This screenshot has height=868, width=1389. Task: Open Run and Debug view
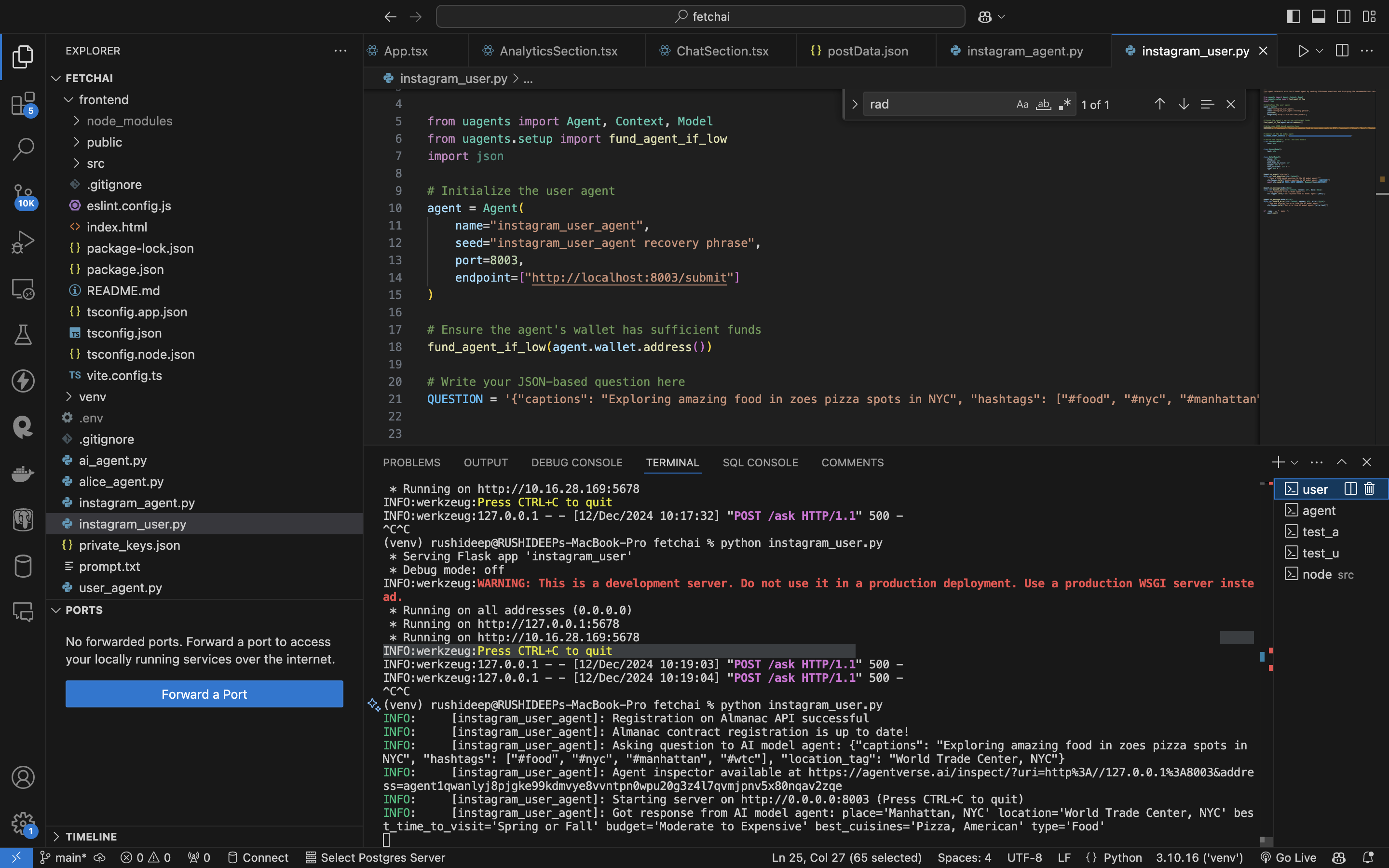[23, 242]
